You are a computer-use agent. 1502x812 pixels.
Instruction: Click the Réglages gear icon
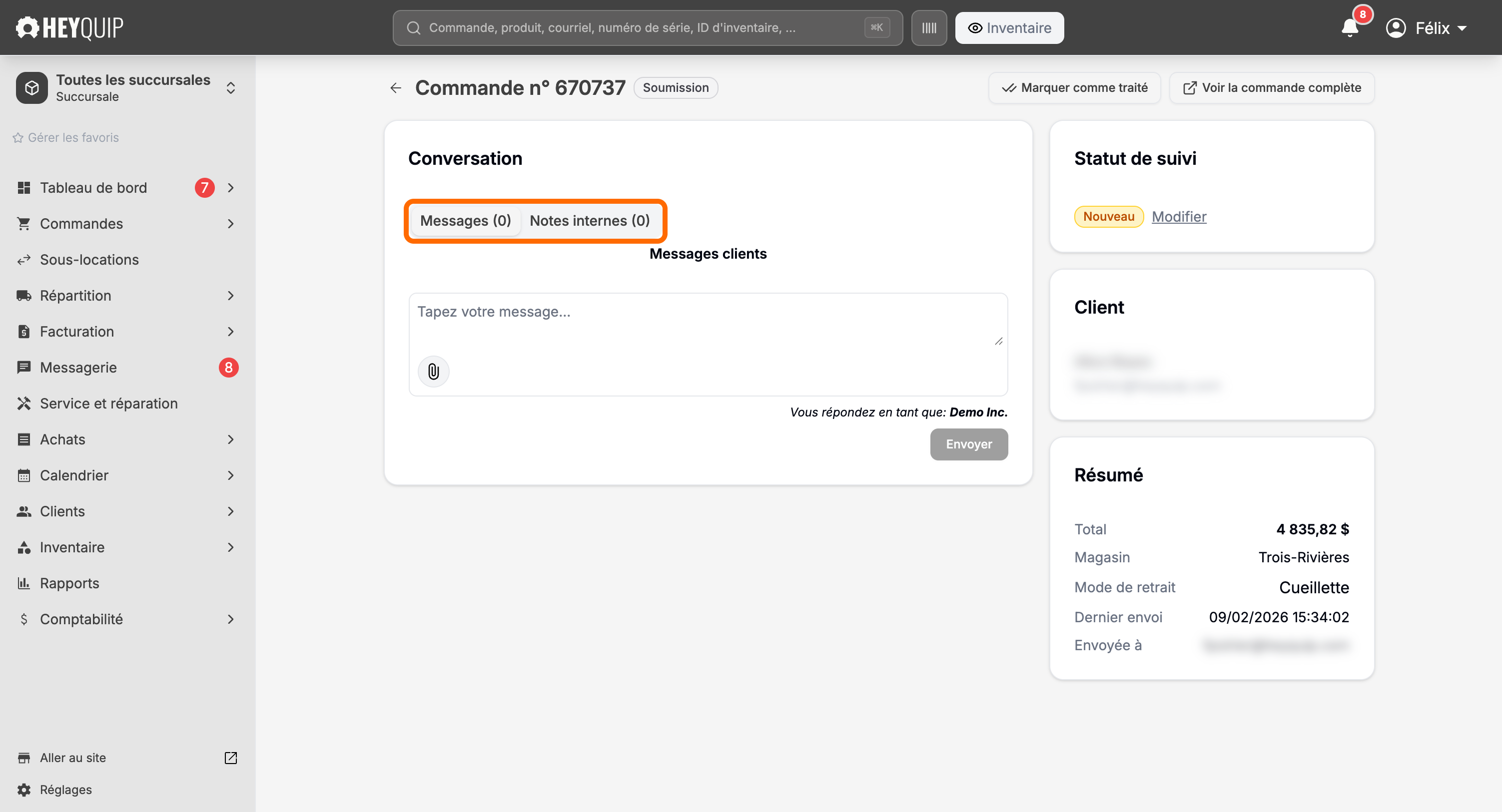tap(24, 790)
